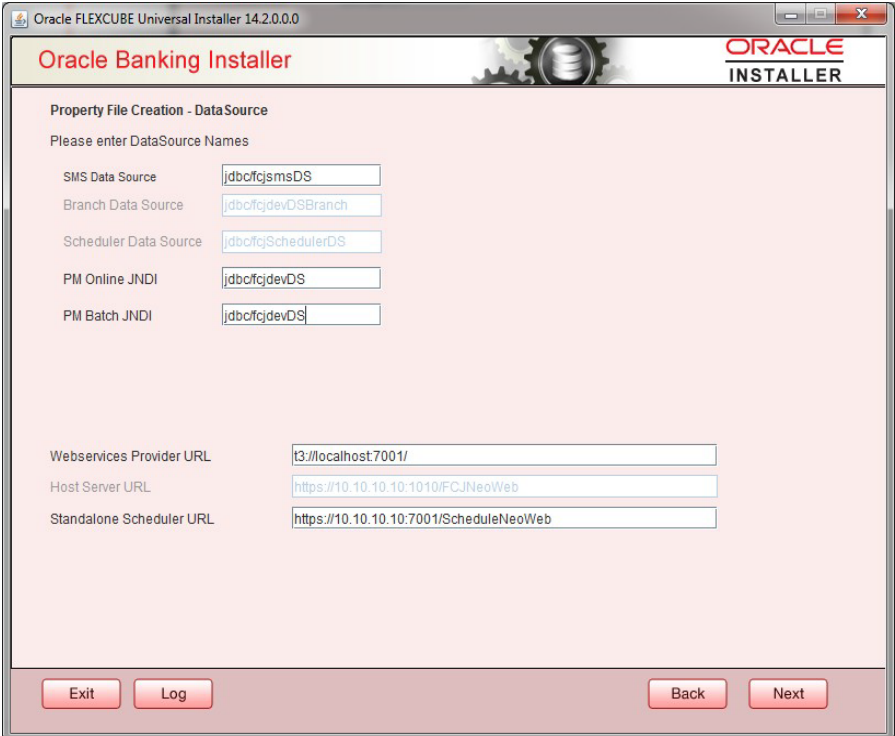Minimize the installer window
The height and width of the screenshot is (736, 895).
790,14
